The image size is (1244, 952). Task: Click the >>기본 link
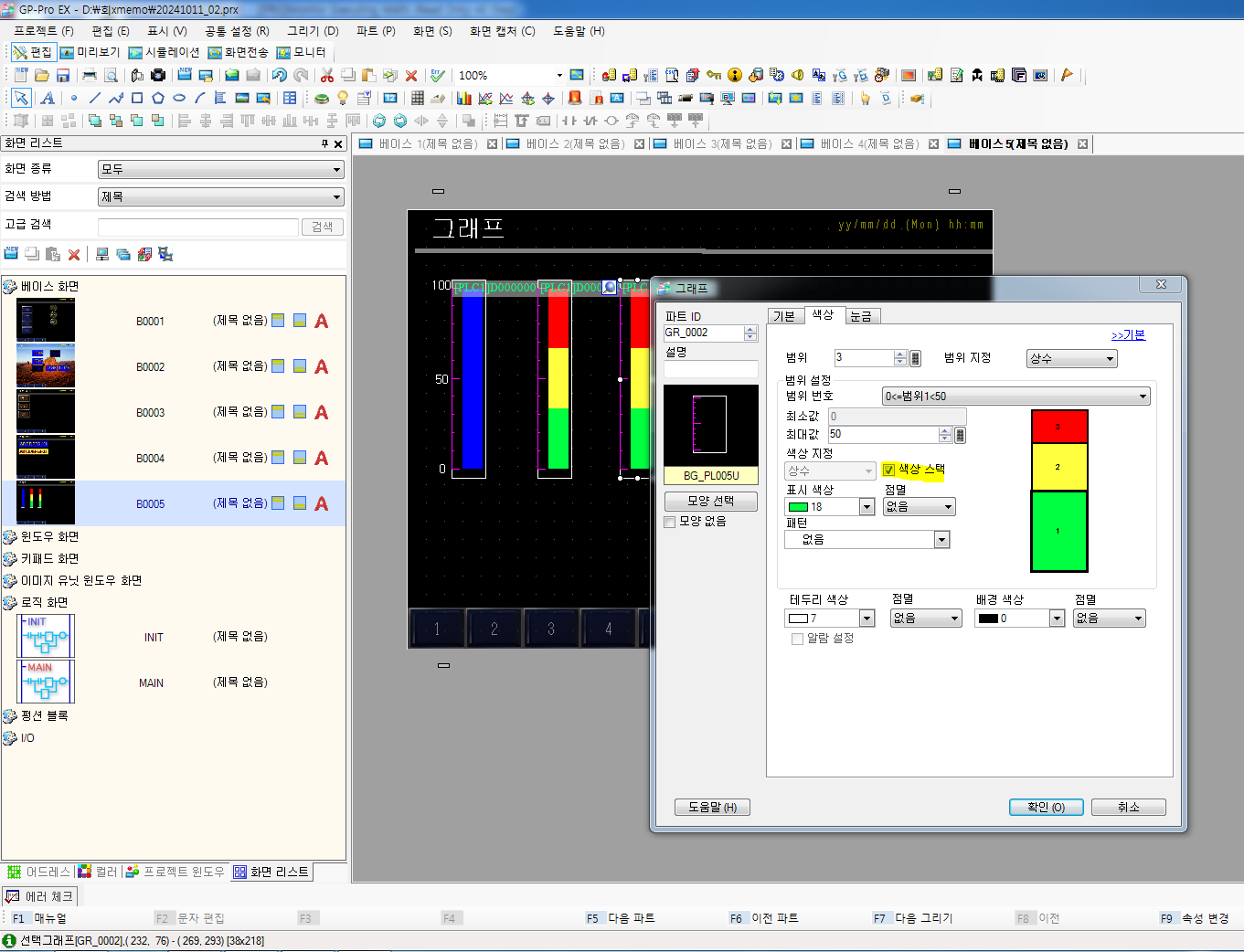point(1128,335)
